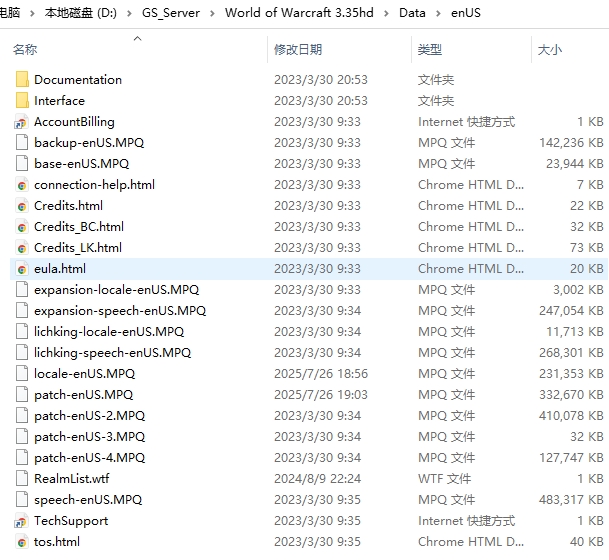
Task: Click the 73 KB size cell
Action: [586, 248]
